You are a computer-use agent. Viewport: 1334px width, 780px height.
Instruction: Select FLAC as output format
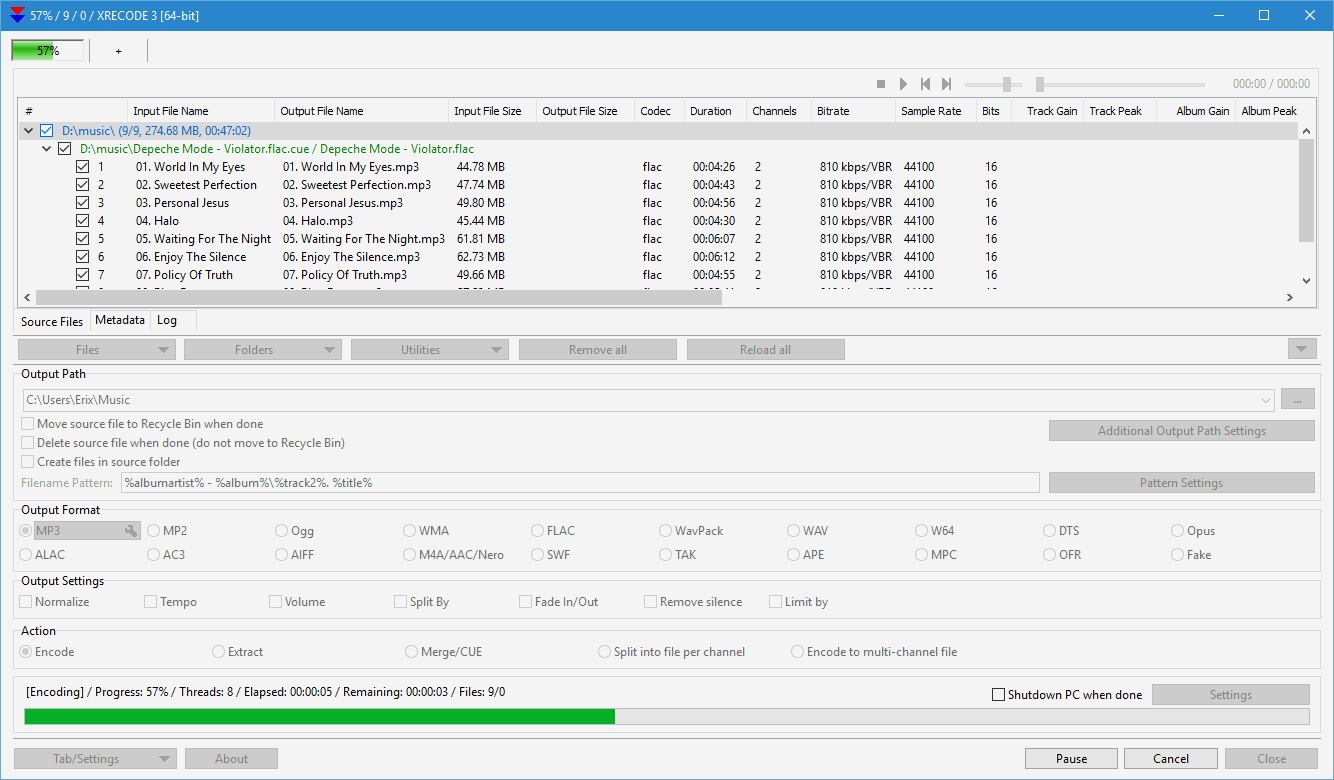tap(536, 530)
